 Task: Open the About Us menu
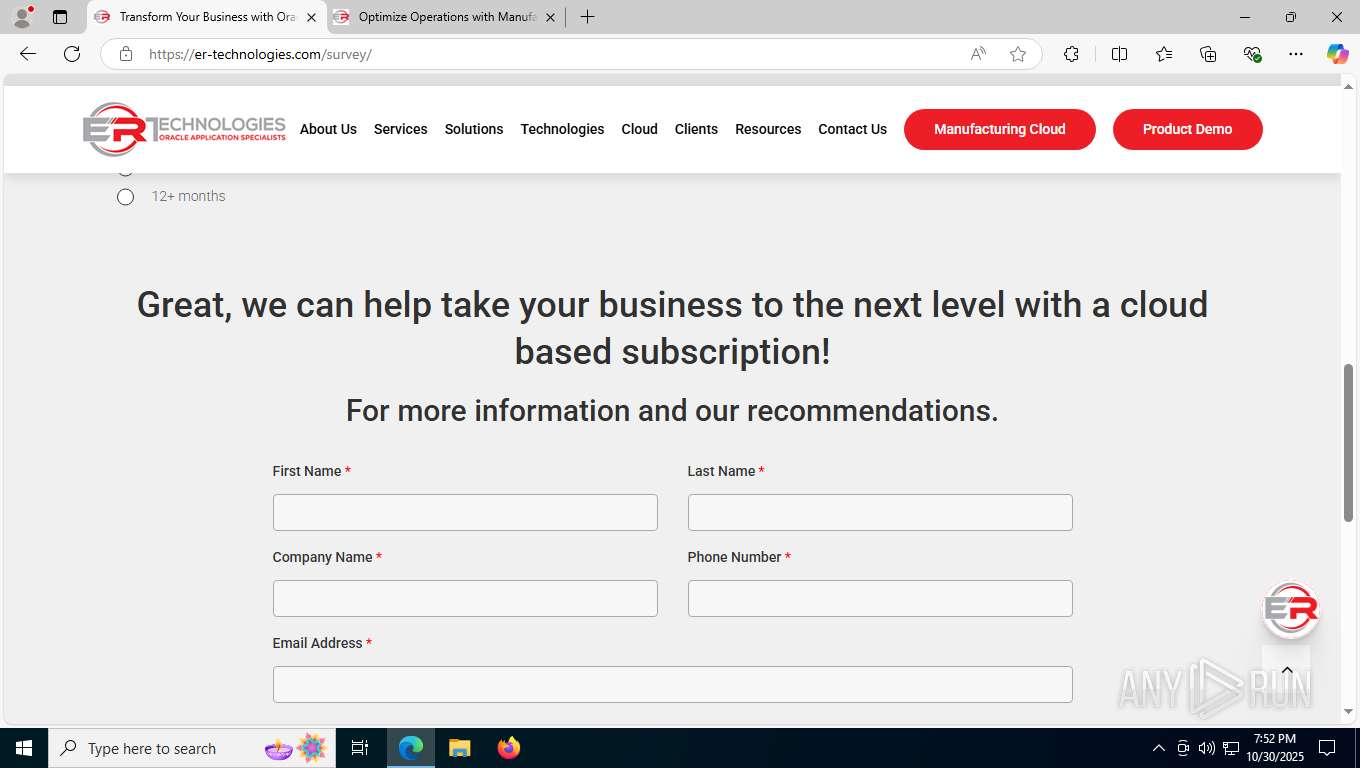click(x=328, y=129)
